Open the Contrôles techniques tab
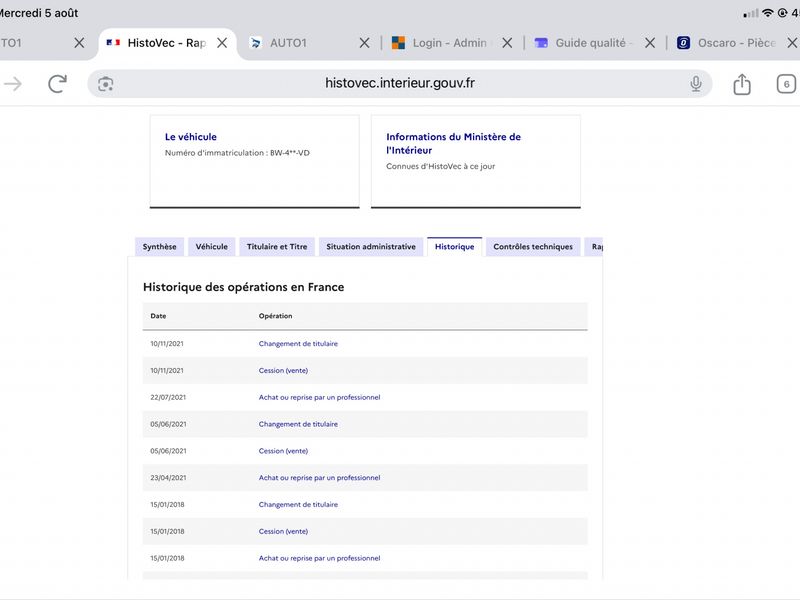The image size is (800, 600). [533, 246]
